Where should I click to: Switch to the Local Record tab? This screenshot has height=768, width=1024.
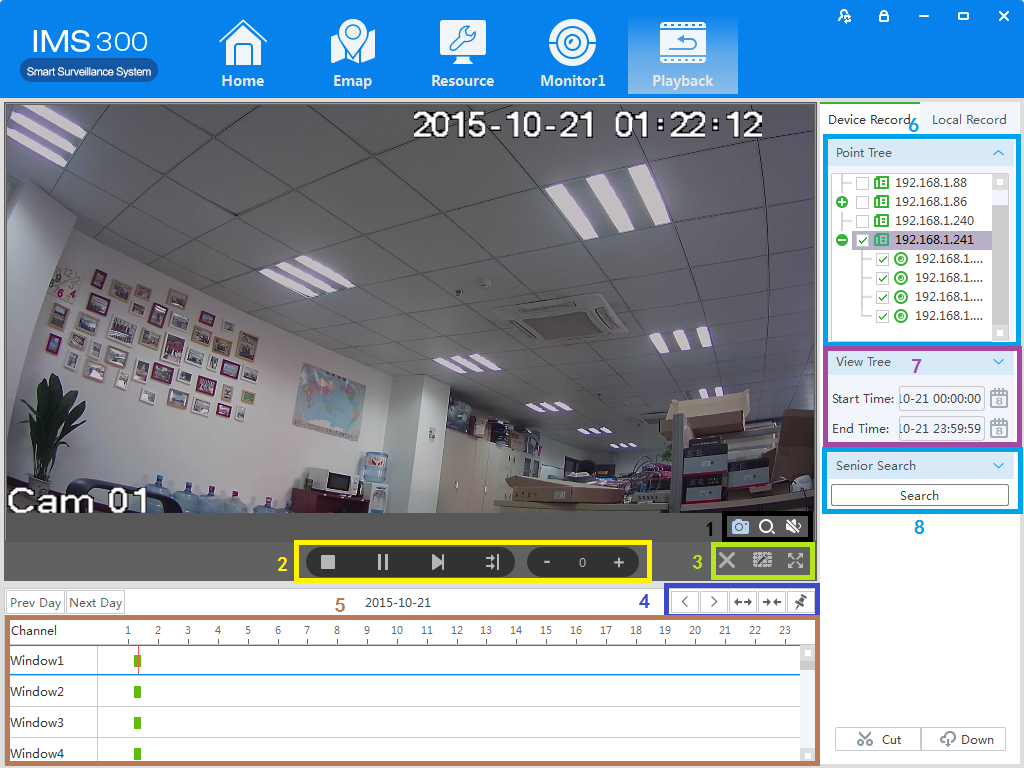click(x=968, y=119)
